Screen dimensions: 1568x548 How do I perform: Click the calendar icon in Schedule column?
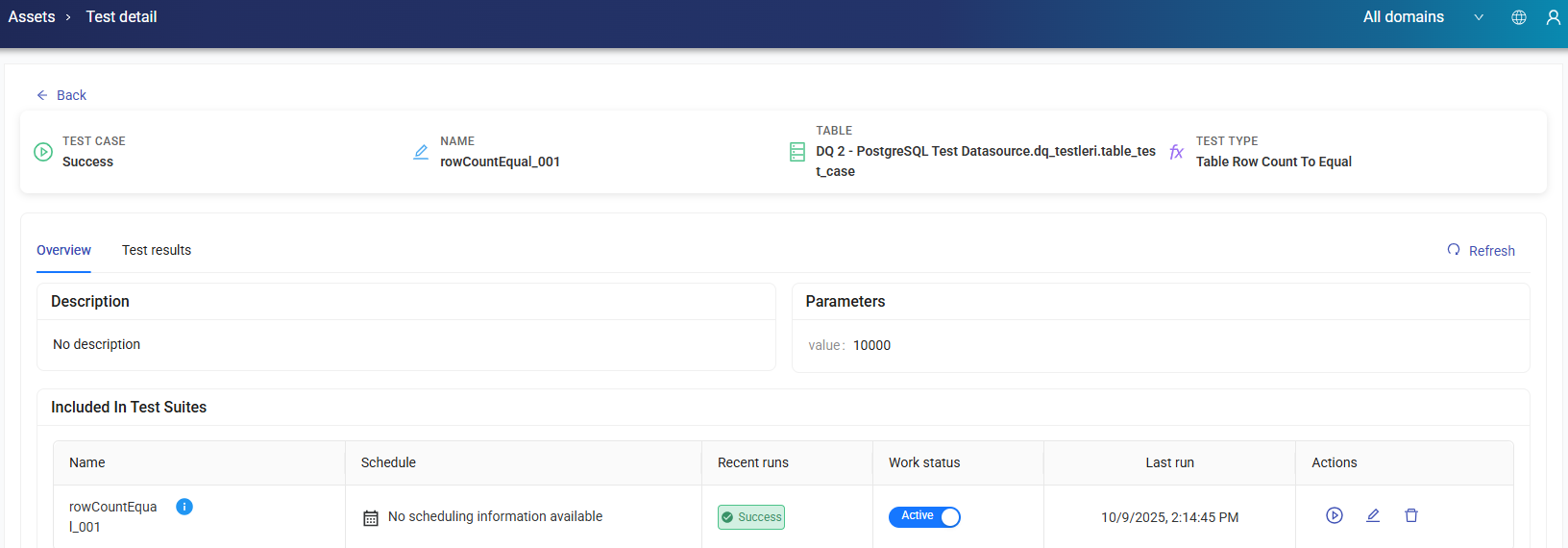click(371, 518)
